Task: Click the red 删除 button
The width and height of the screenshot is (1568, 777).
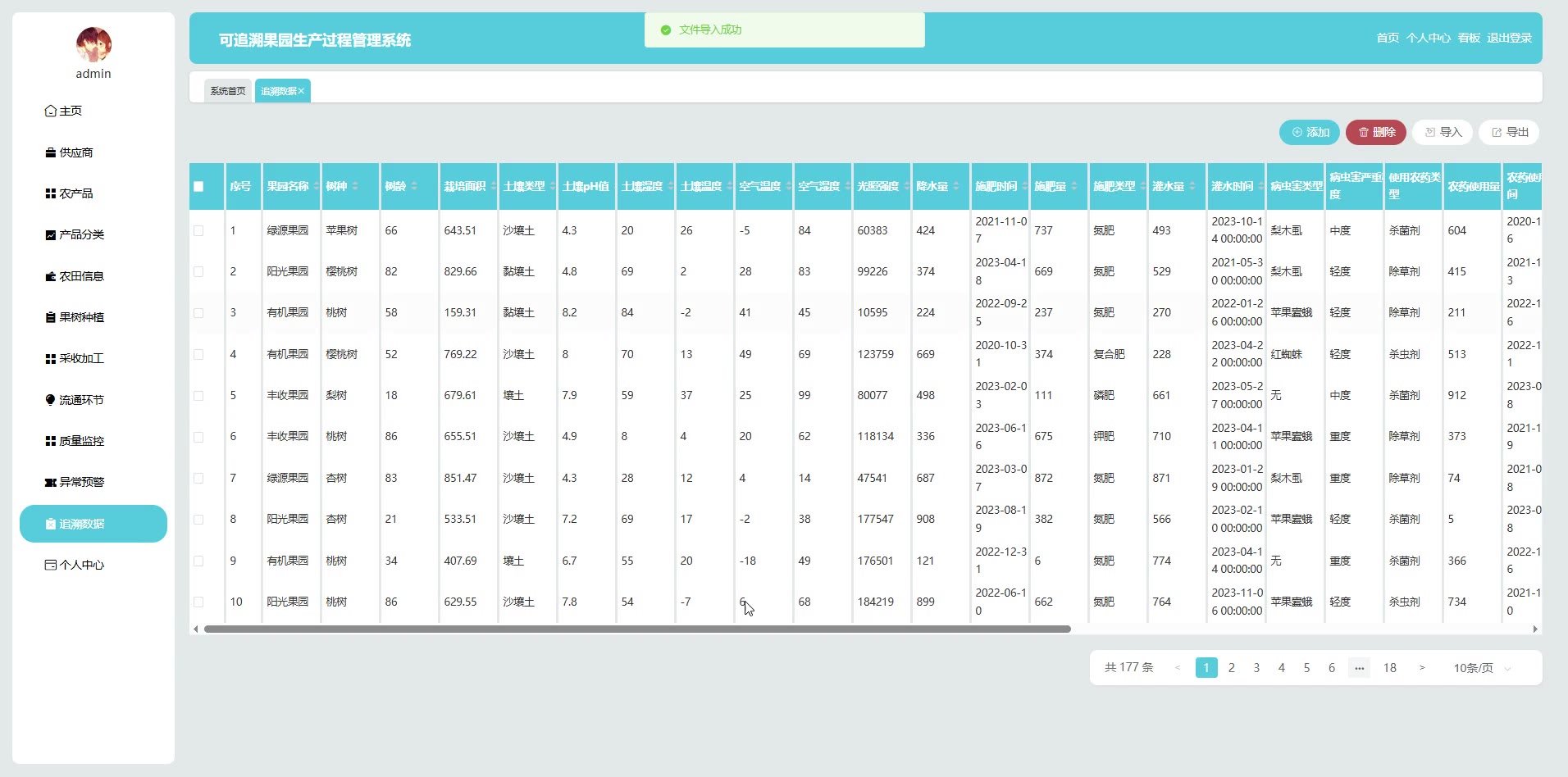Action: (1376, 132)
